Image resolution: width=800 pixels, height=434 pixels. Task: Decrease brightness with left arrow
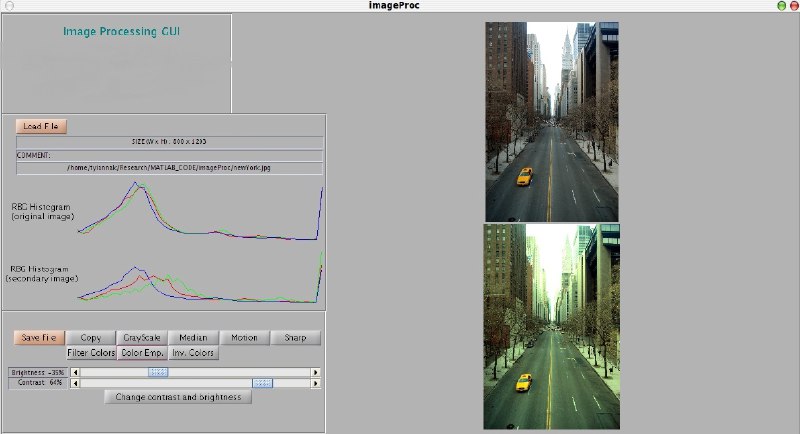75,372
